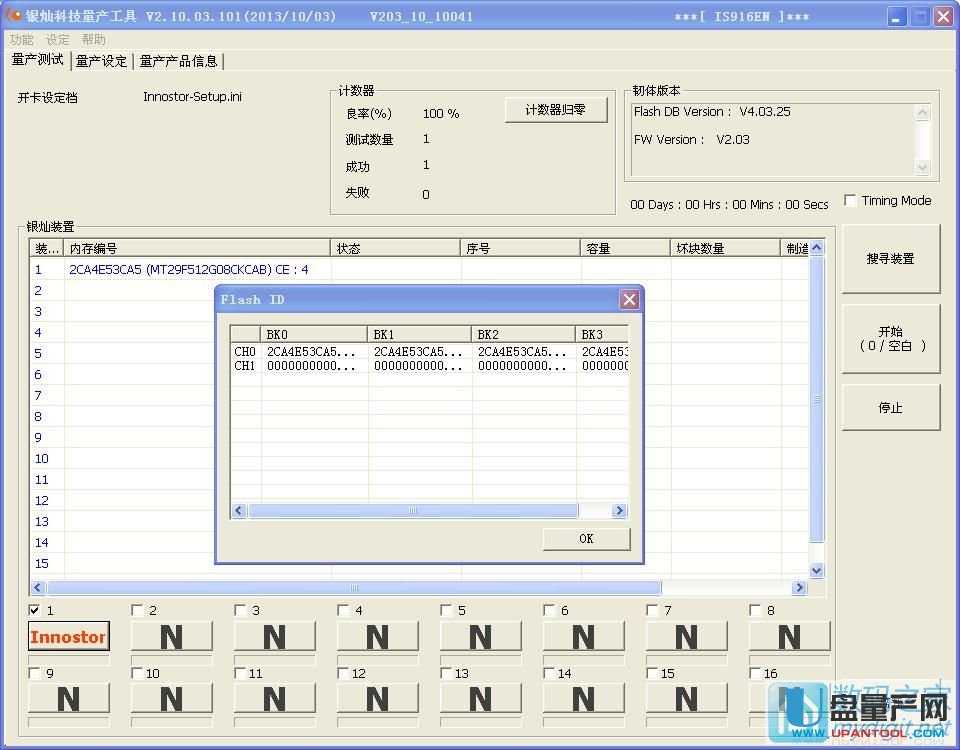Click the N status button for slot 9
The image size is (960, 750).
click(x=68, y=698)
